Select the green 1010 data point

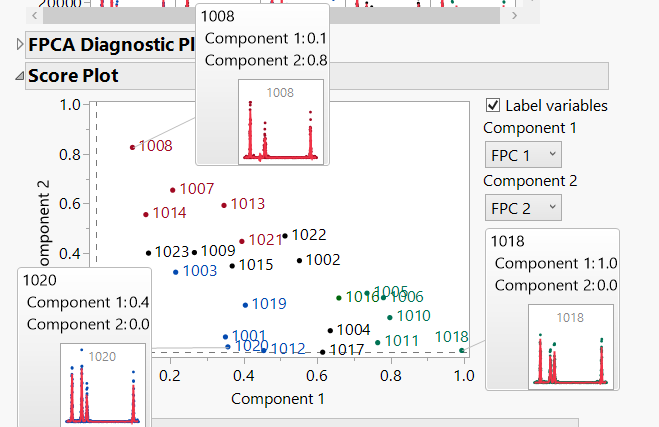point(390,316)
